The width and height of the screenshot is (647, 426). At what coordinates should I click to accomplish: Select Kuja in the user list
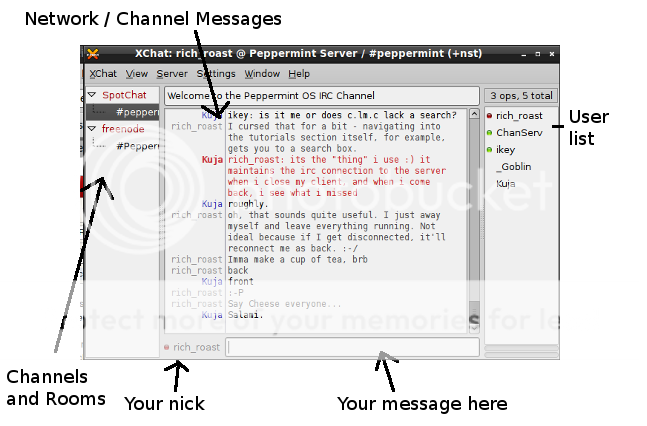pyautogui.click(x=505, y=184)
